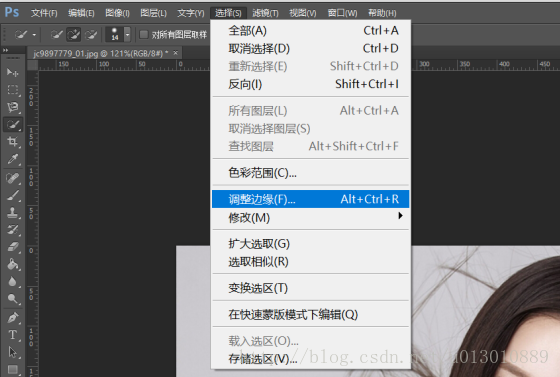Choose 调整边缘(F)... refine edge entry

tap(311, 199)
